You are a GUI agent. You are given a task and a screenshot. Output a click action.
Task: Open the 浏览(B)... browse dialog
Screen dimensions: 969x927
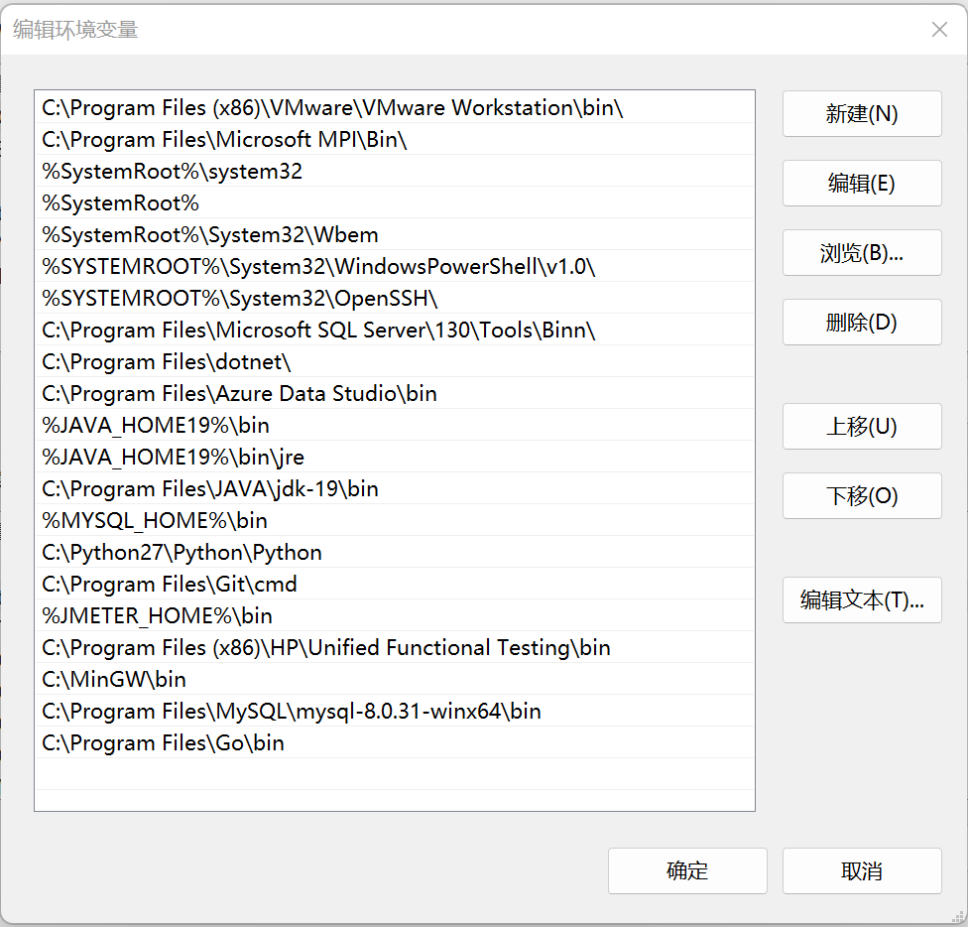[861, 253]
